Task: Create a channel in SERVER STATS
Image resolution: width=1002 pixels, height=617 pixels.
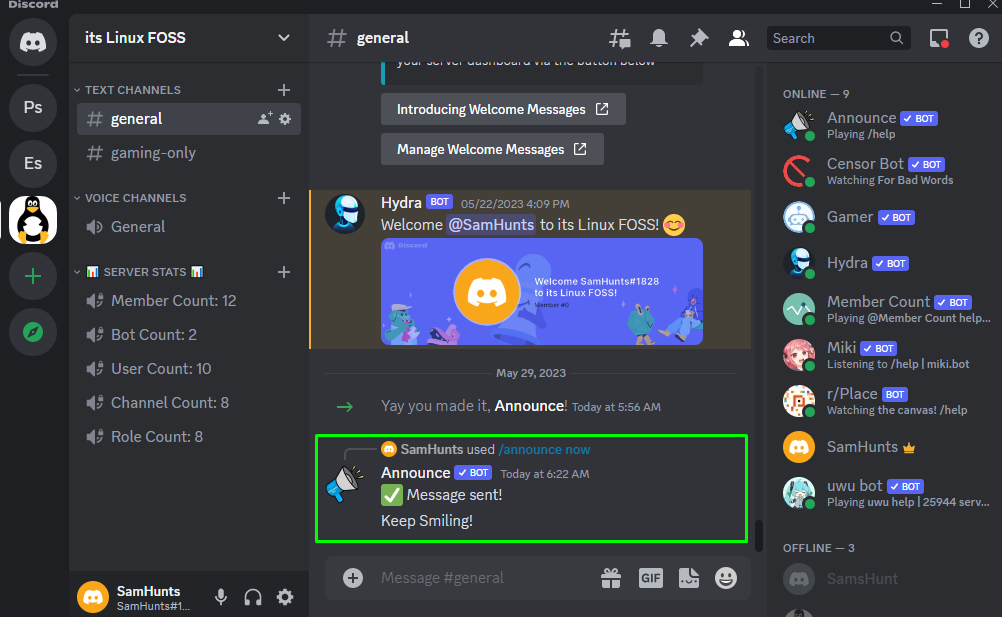Action: tap(284, 272)
